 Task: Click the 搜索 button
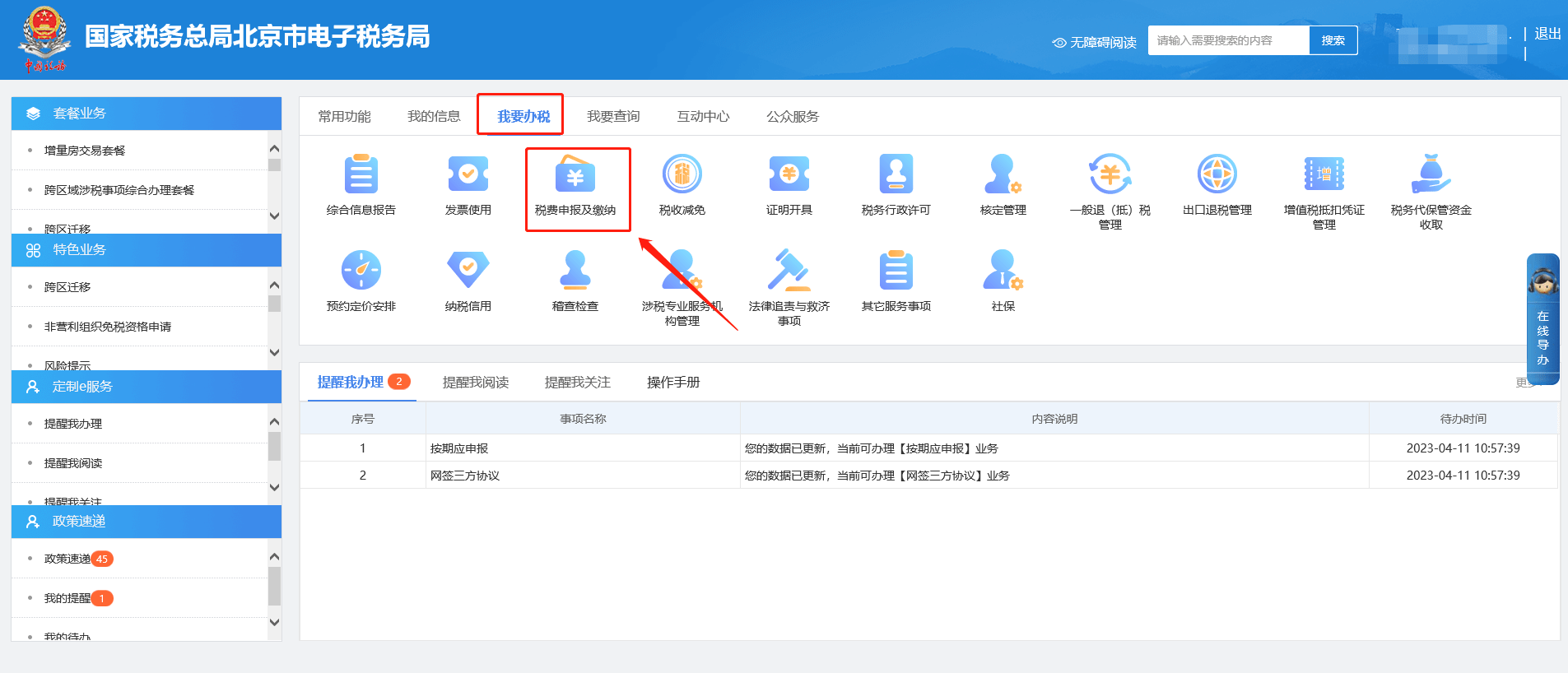[1333, 40]
